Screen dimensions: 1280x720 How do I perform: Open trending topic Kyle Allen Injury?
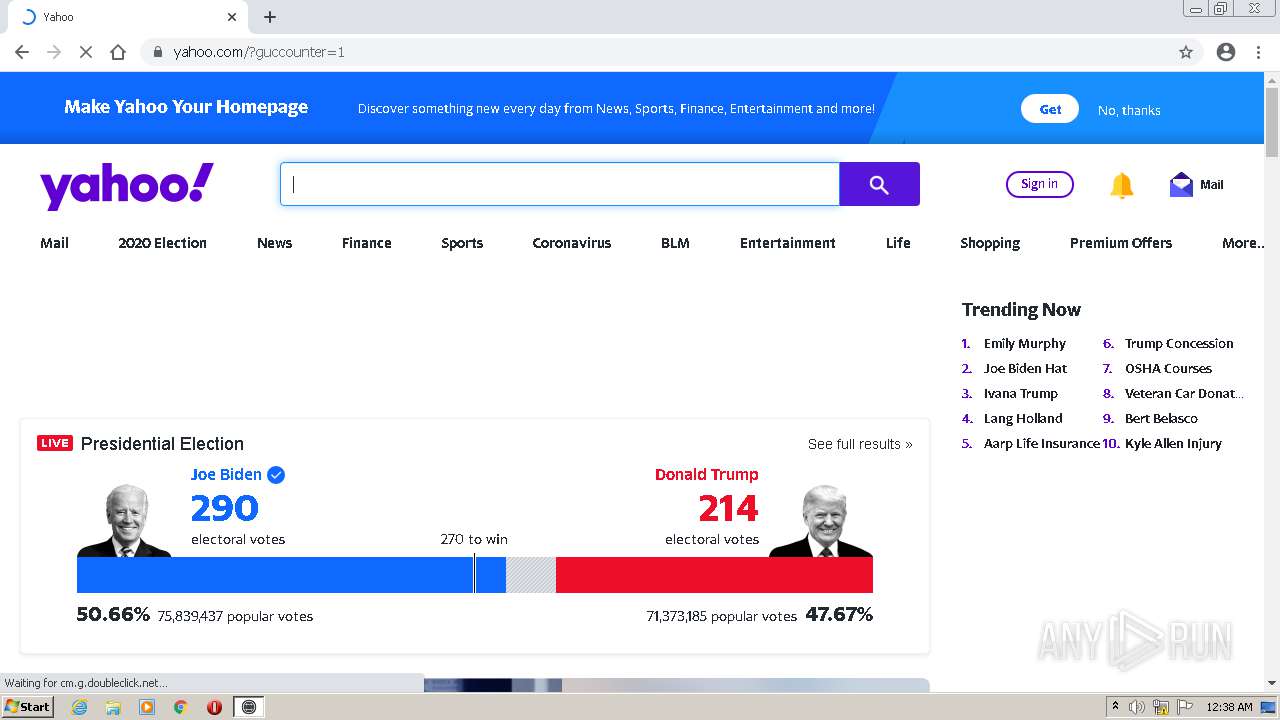point(1173,443)
